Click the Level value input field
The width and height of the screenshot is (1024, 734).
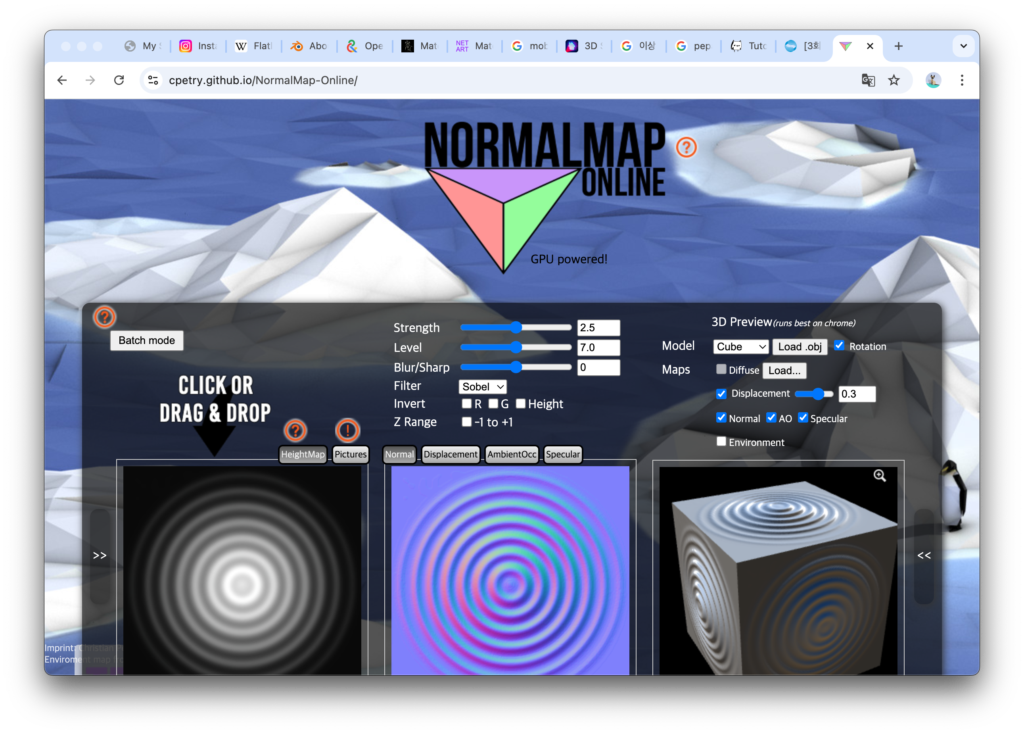598,348
